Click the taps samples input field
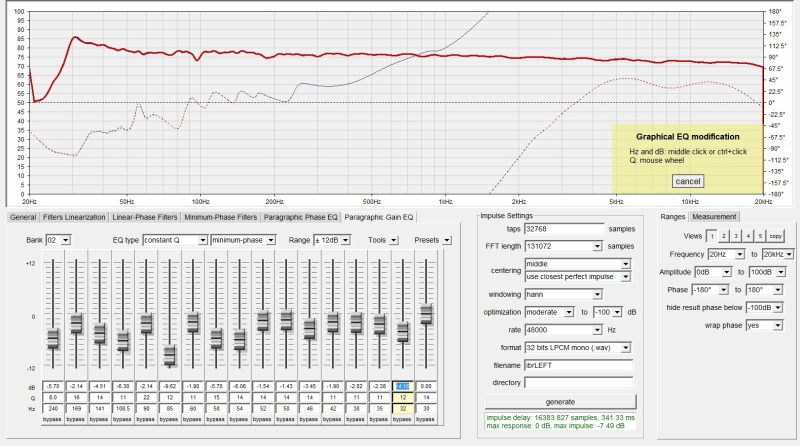Image resolution: width=800 pixels, height=446 pixels. [x=564, y=229]
